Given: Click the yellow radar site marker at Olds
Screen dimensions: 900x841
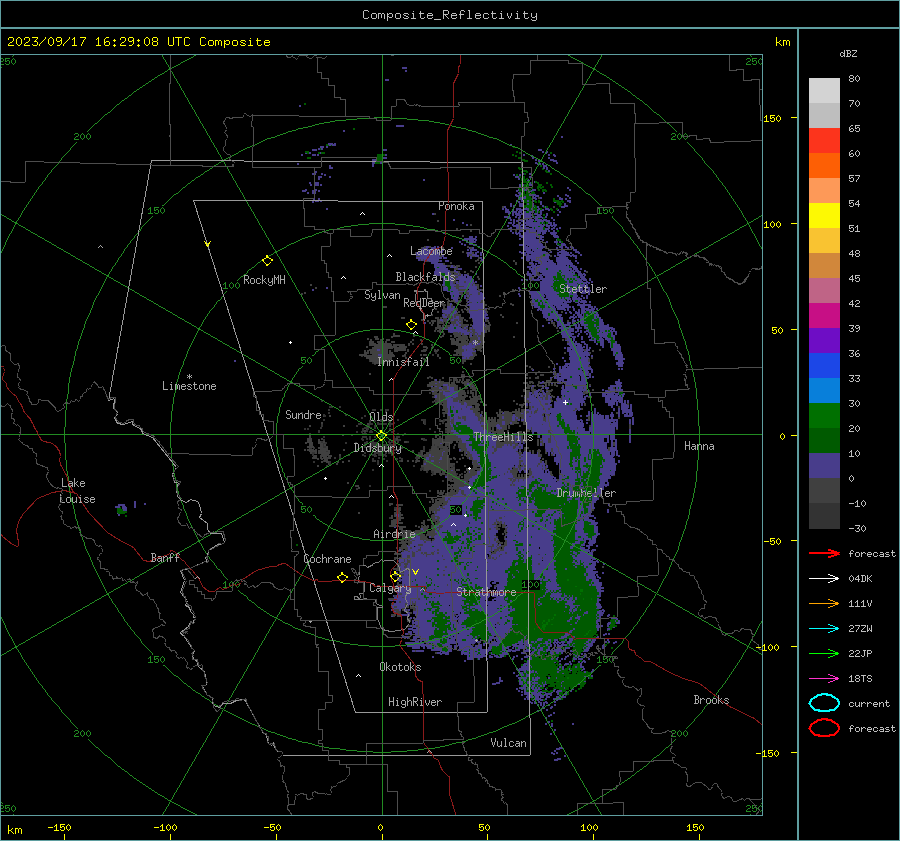Looking at the screenshot, I should [381, 435].
